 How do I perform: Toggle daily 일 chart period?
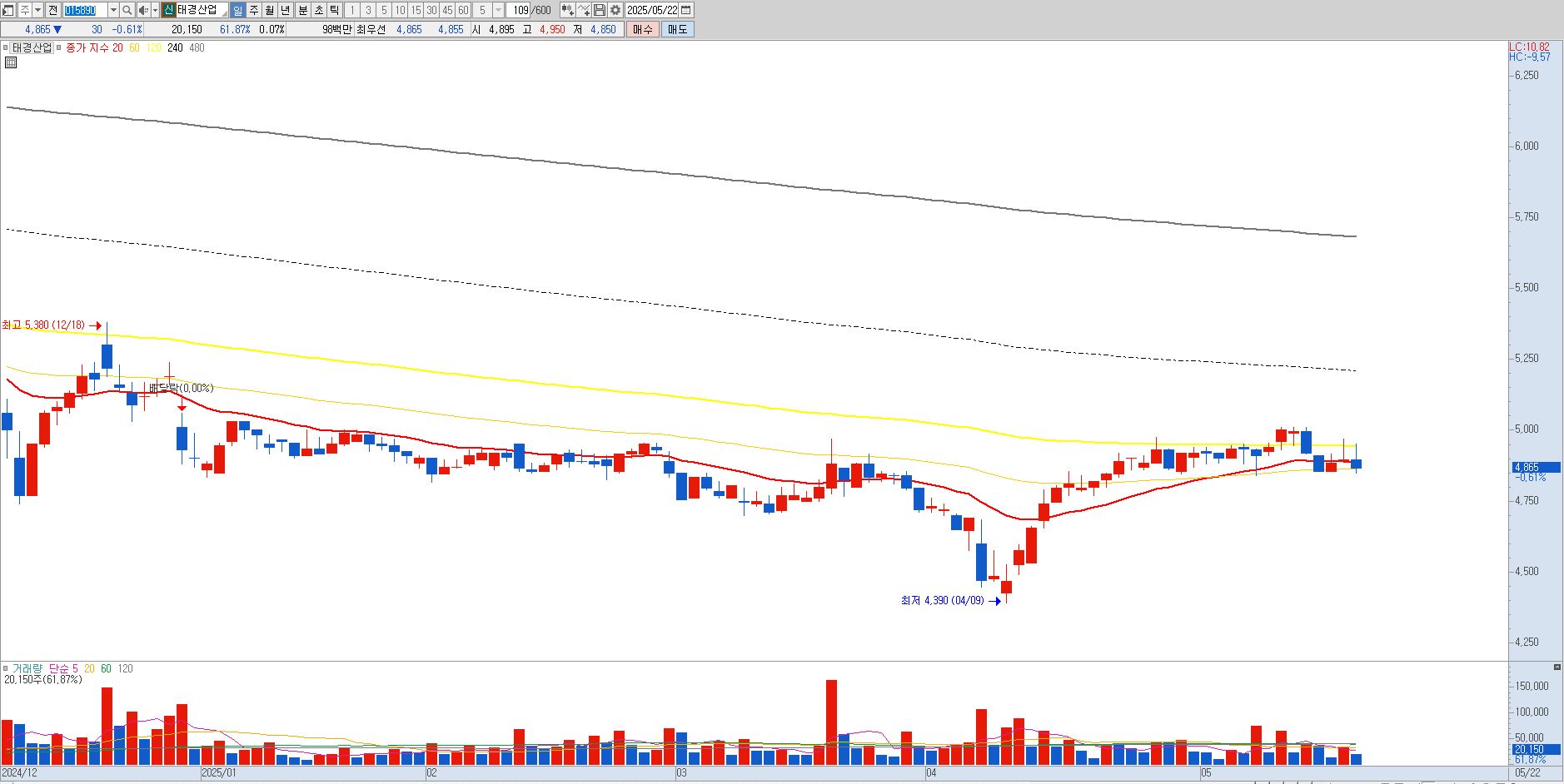click(238, 10)
